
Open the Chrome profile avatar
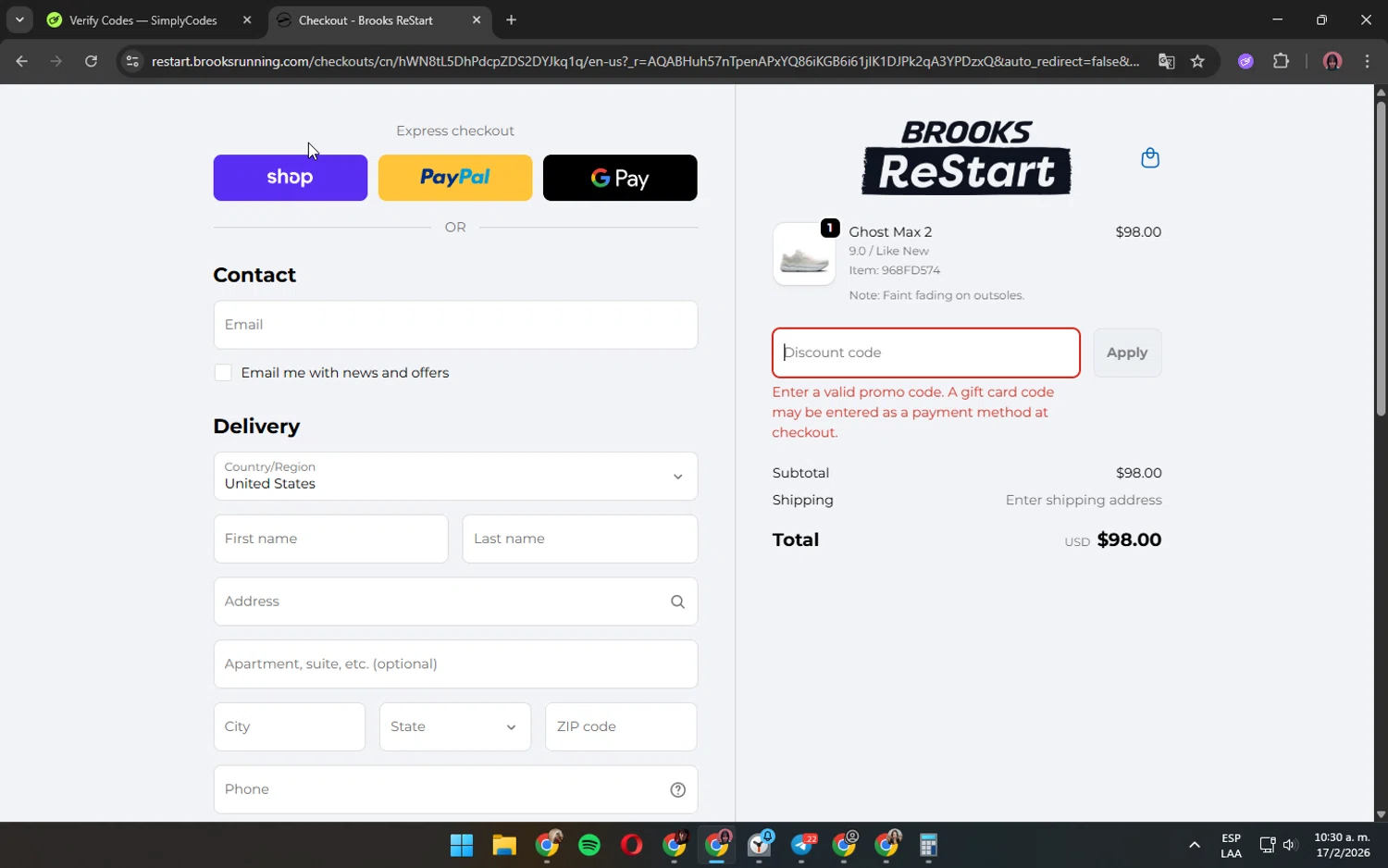click(1332, 61)
